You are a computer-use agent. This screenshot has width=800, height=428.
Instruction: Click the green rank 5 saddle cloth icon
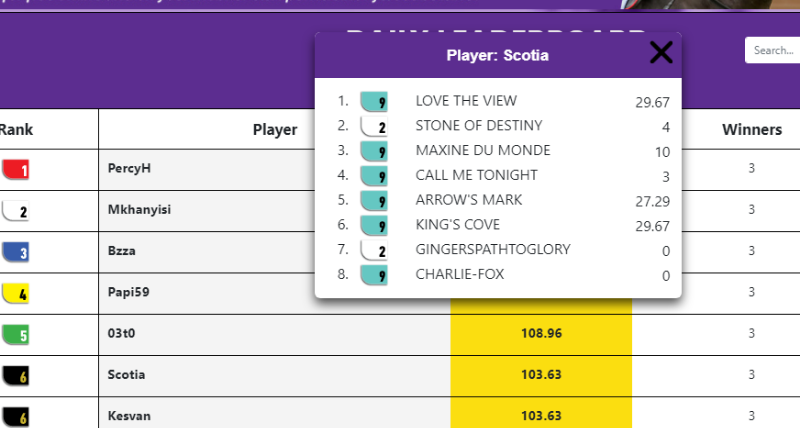[16, 334]
